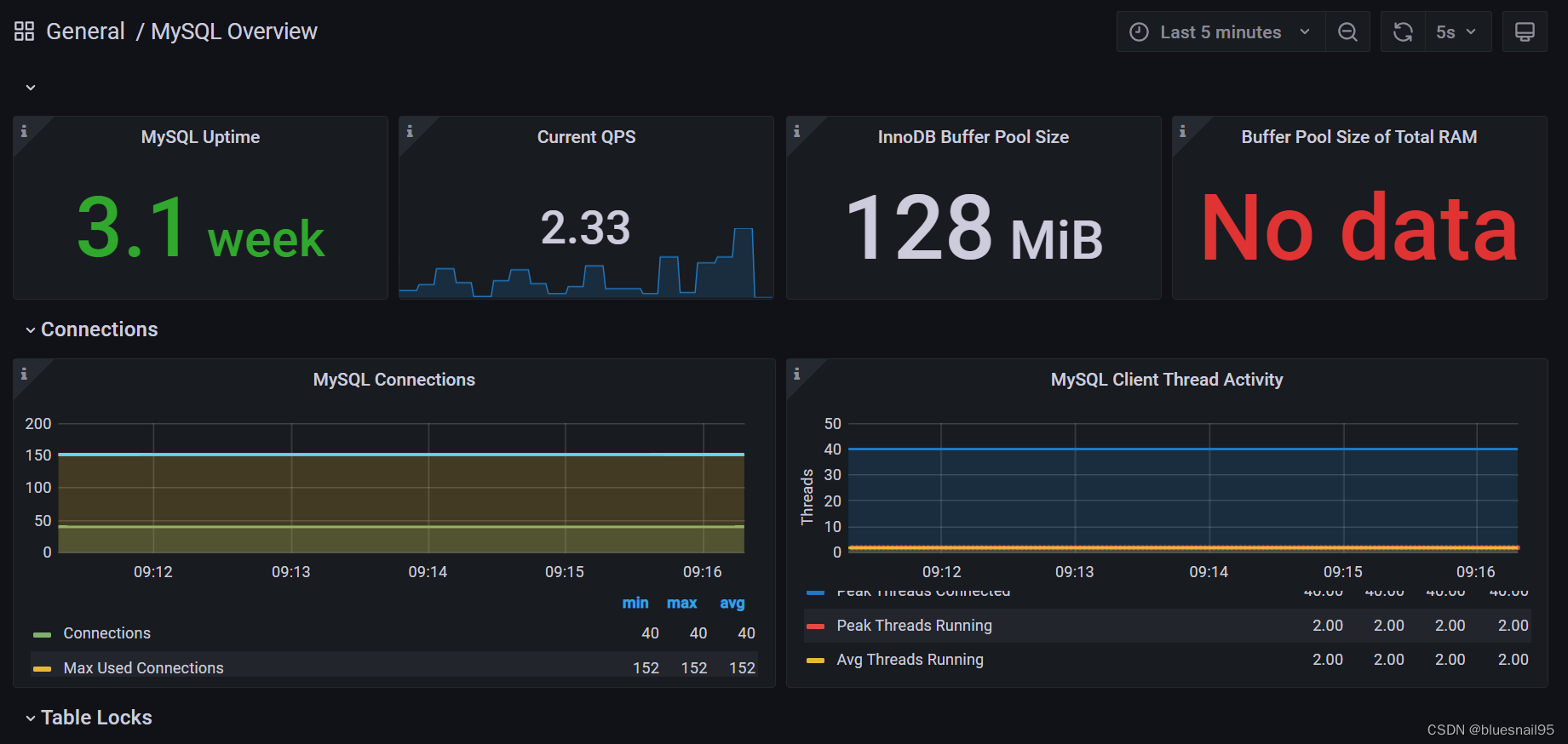Sort legend by the avg column header
The height and width of the screenshot is (744, 1568).
coord(732,603)
